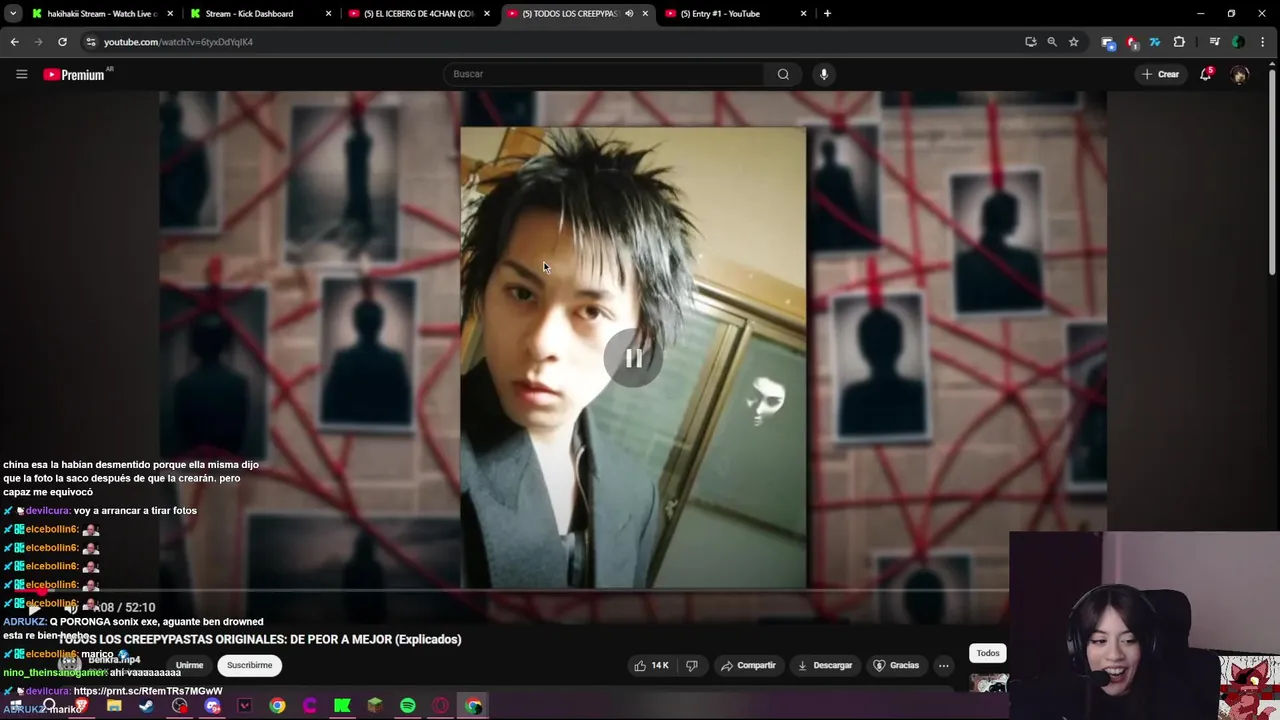Open Chrome three-dot menu

tap(1264, 42)
